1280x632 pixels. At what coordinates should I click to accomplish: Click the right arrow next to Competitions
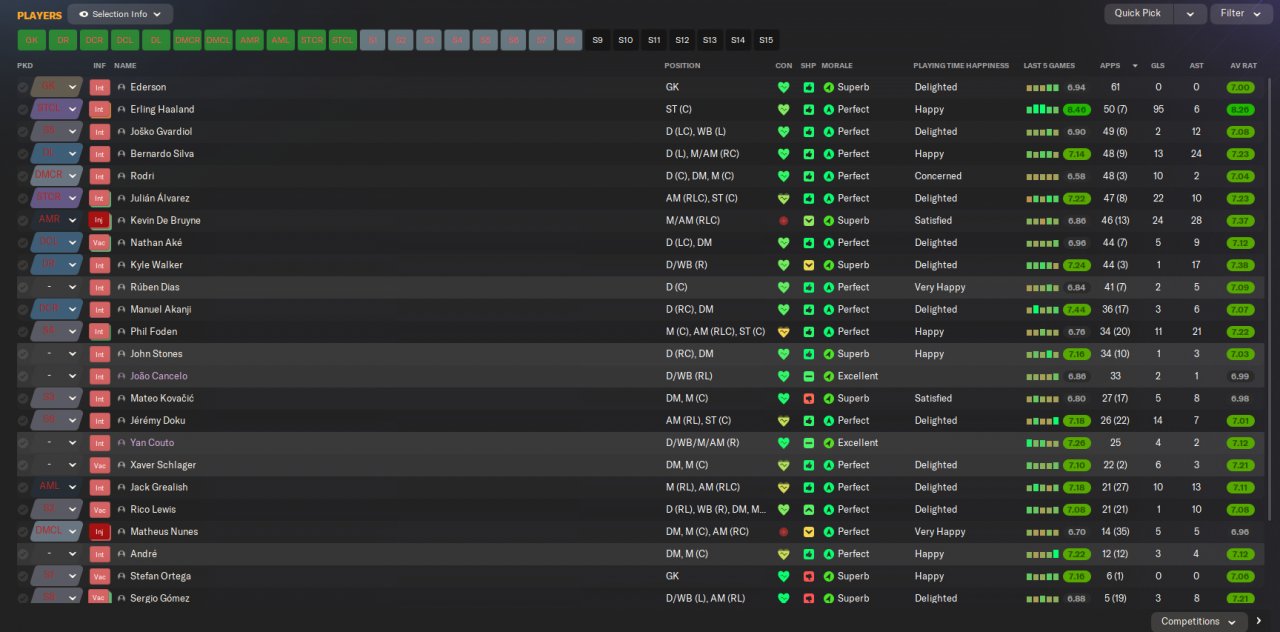[1259, 621]
